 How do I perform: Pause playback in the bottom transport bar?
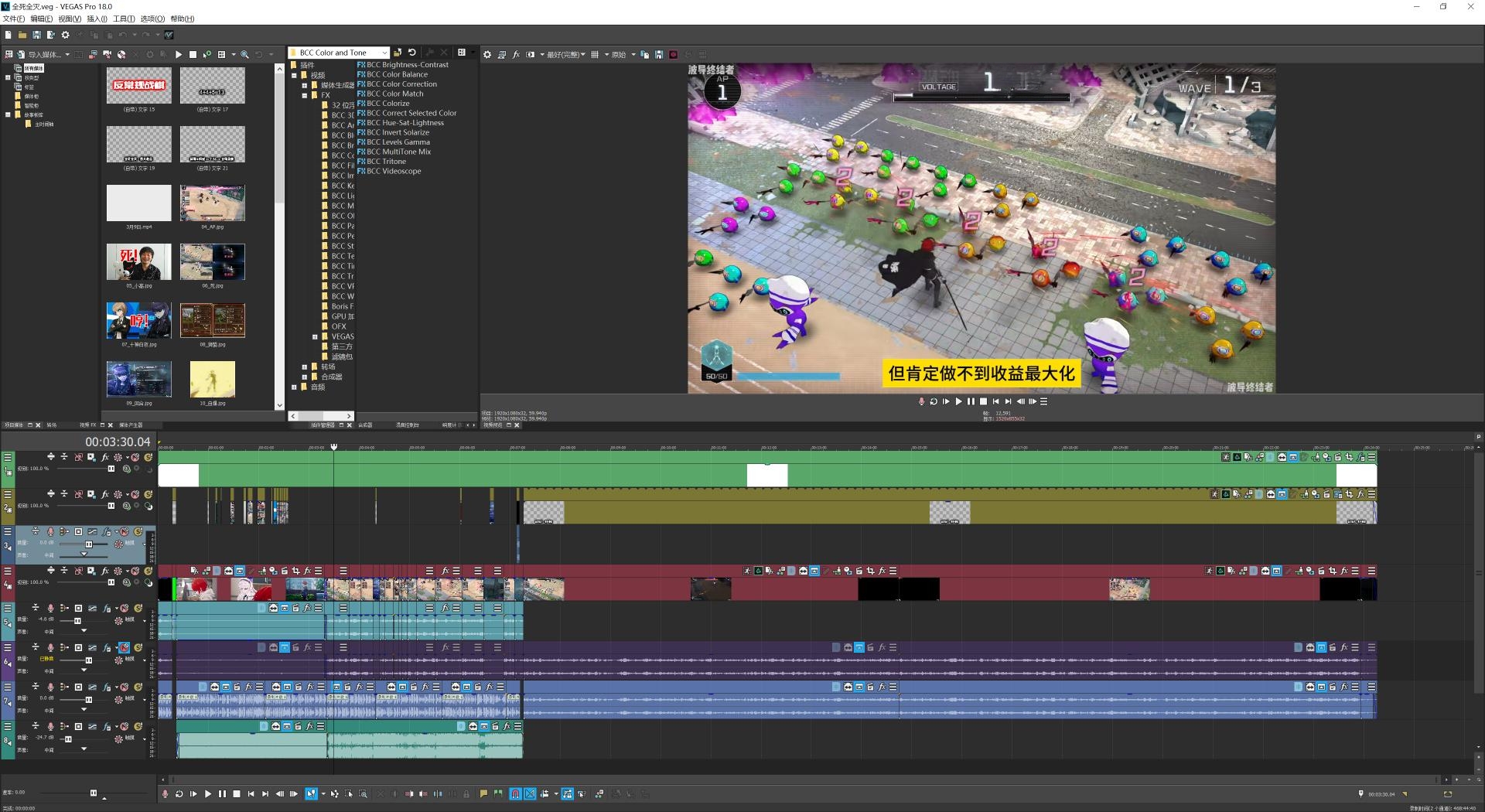[x=222, y=793]
